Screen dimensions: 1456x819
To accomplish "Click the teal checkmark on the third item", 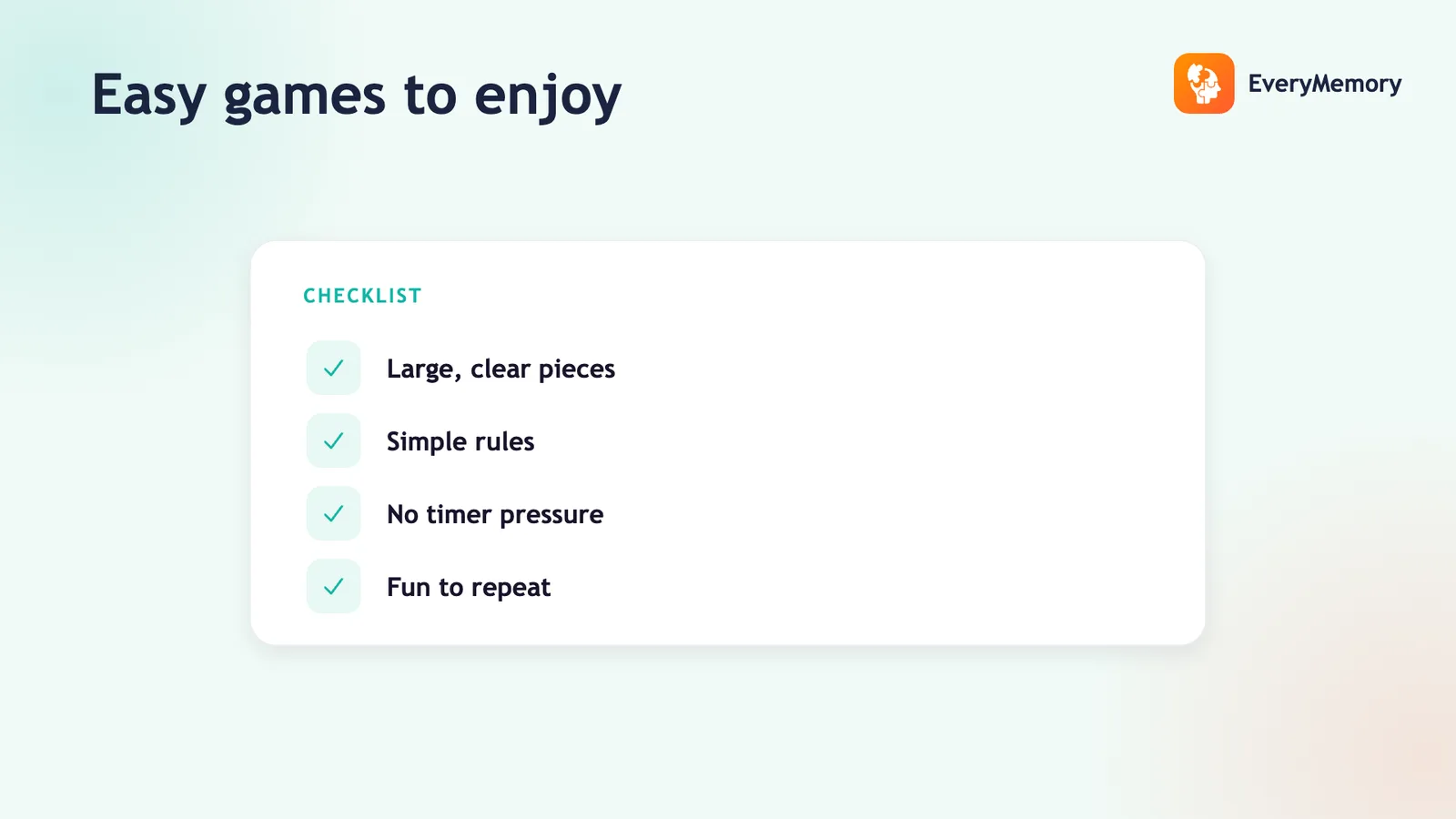I will [334, 513].
